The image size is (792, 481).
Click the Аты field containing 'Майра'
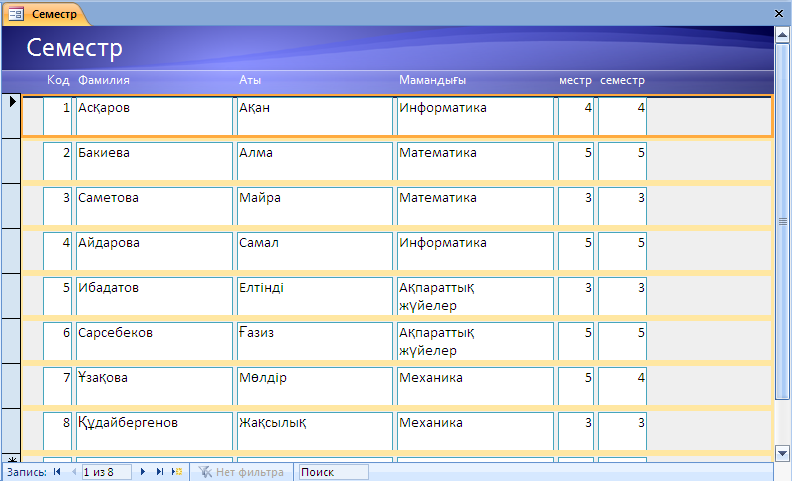point(315,206)
